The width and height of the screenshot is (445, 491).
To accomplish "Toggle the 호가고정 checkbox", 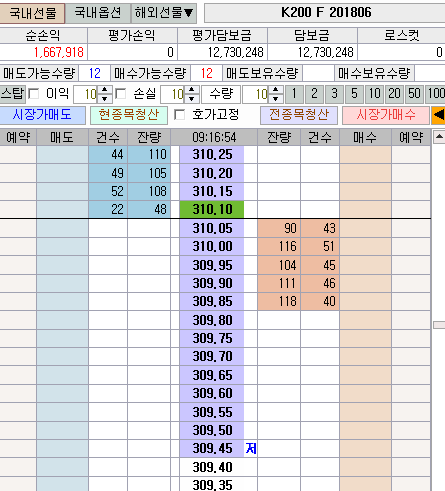I will pyautogui.click(x=180, y=115).
